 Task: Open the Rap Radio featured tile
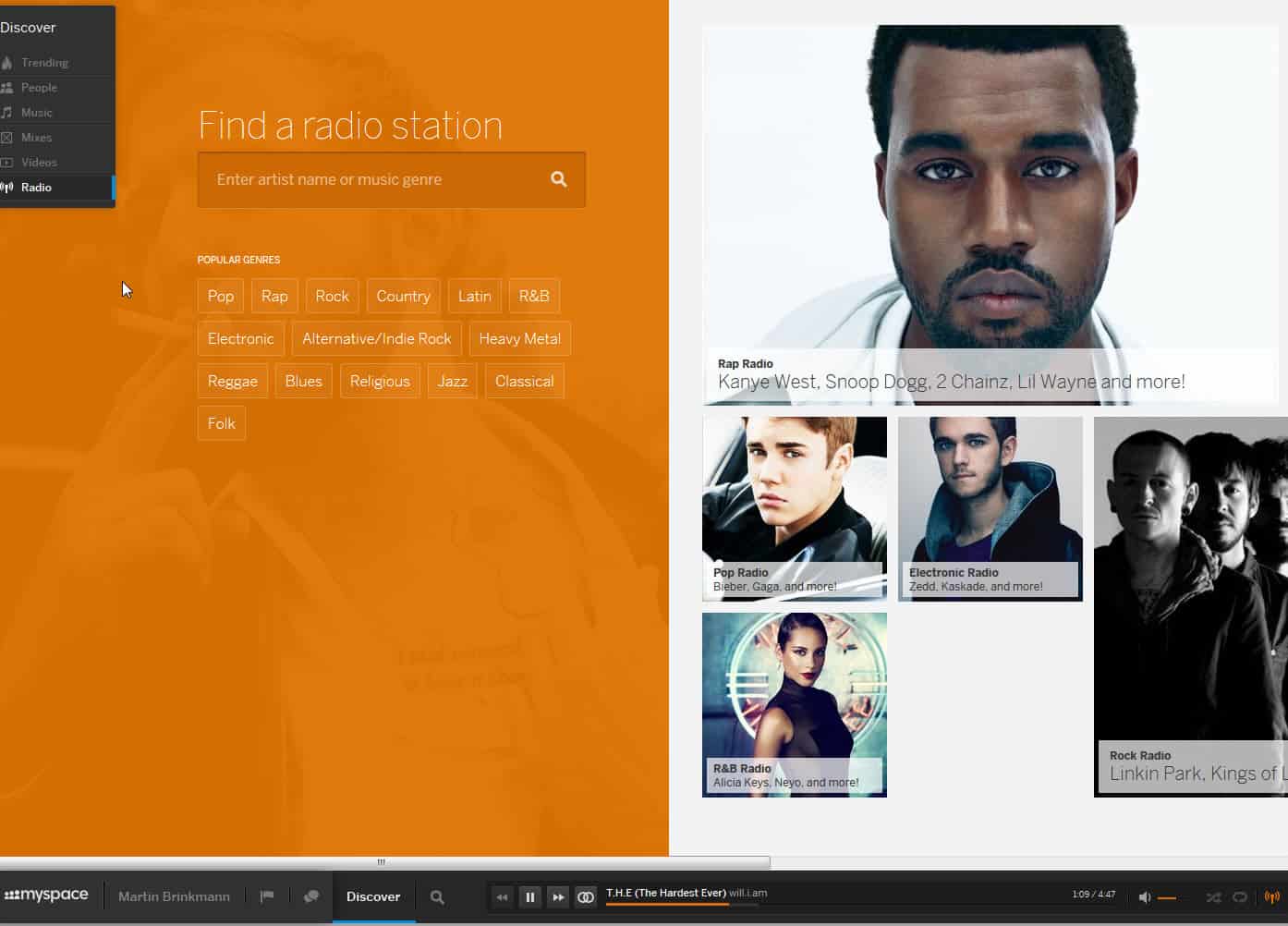[990, 215]
